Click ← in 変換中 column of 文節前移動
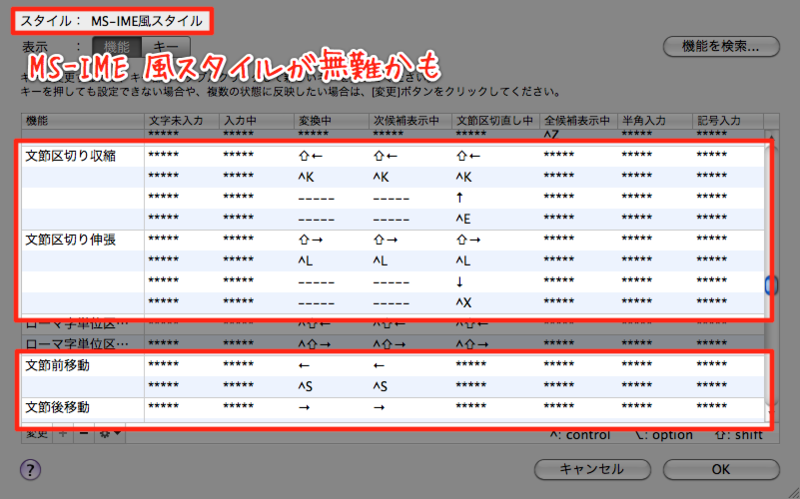The image size is (800, 499). point(304,365)
